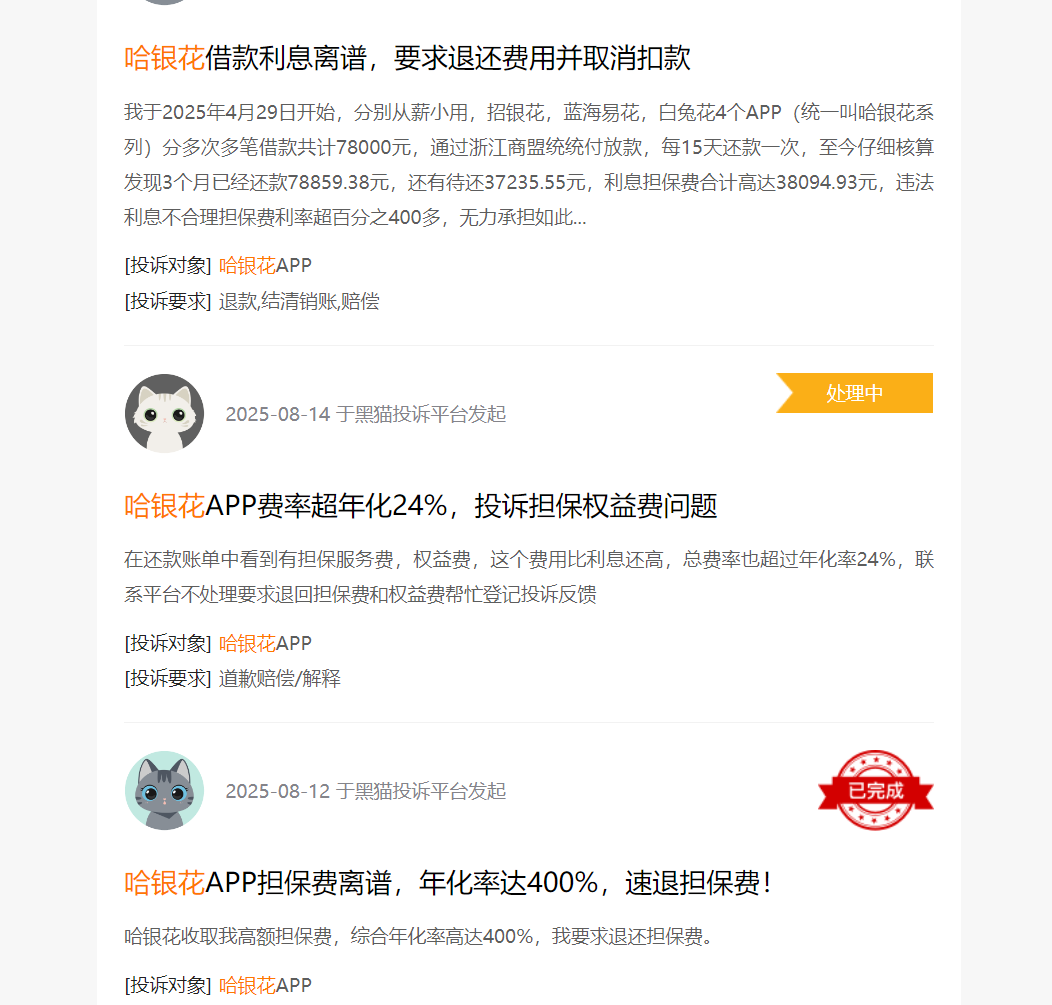
Task: Click description 哈银花收取我高额担保费
Action: pyautogui.click(x=419, y=937)
